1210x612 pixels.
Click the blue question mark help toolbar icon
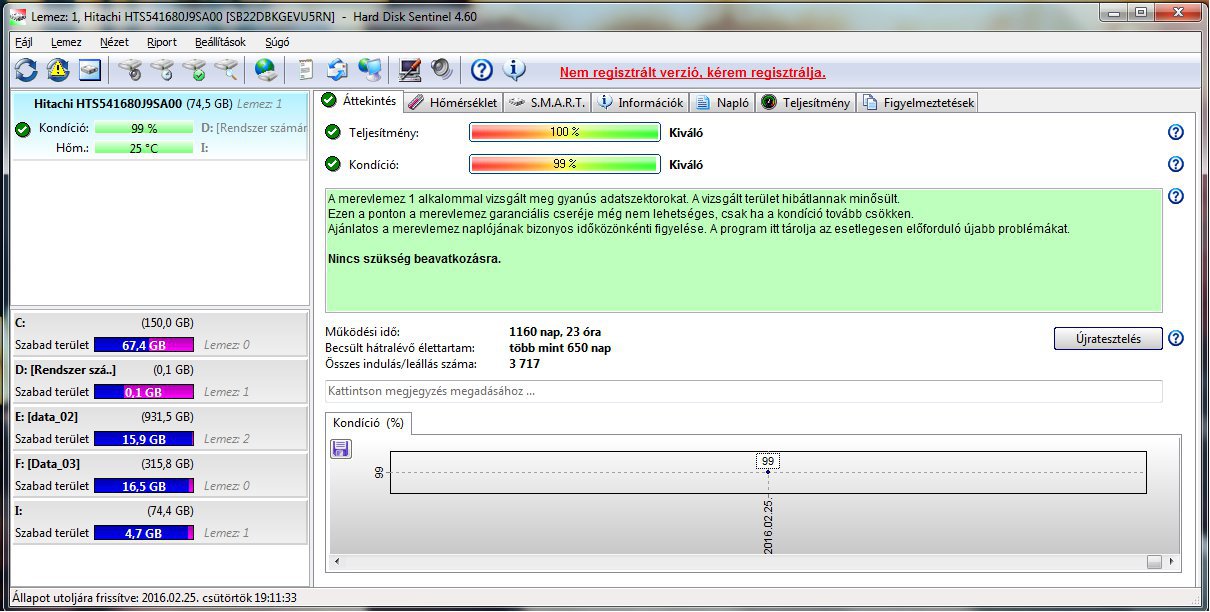point(482,70)
